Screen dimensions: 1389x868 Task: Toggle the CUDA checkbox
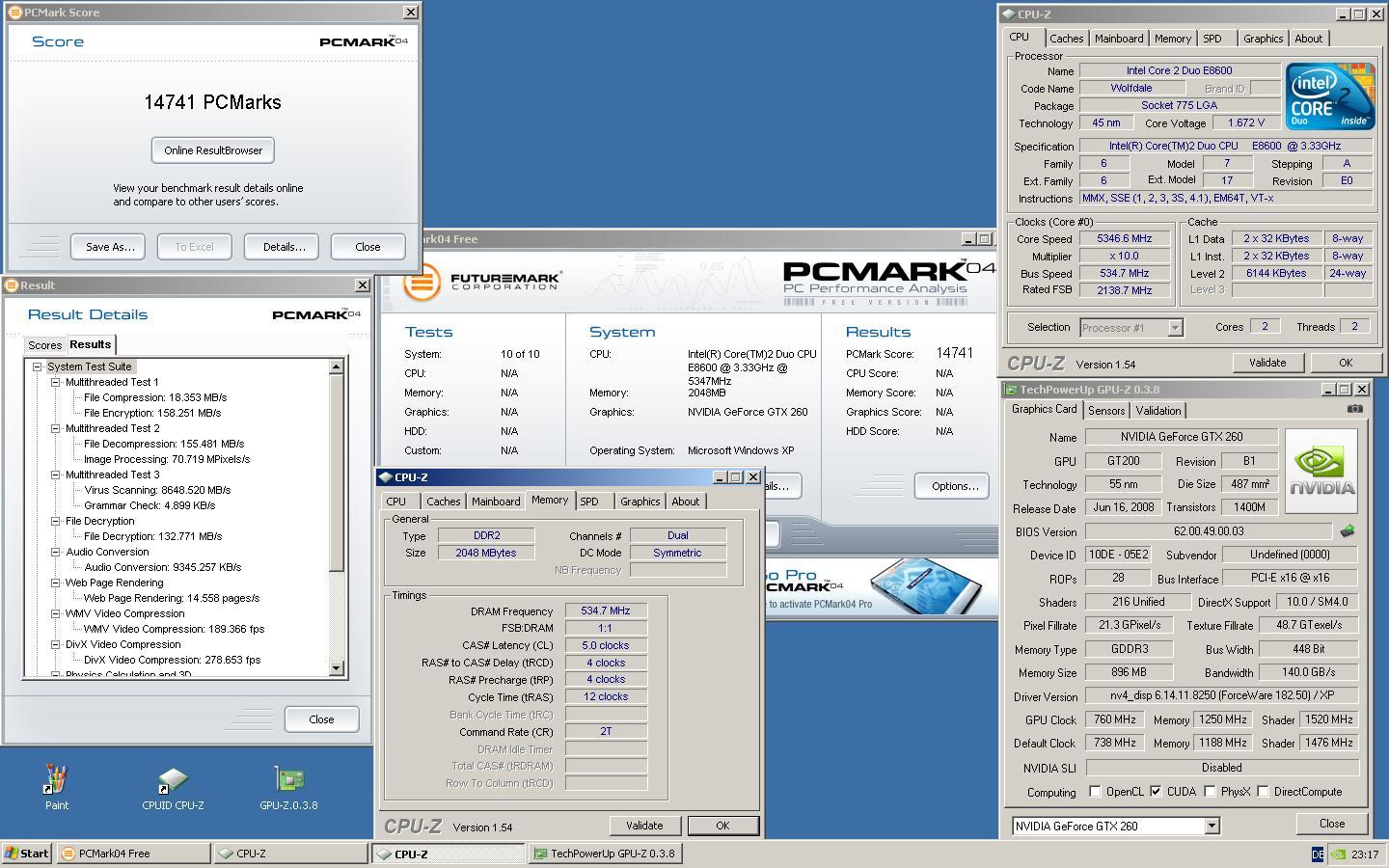coord(1156,792)
